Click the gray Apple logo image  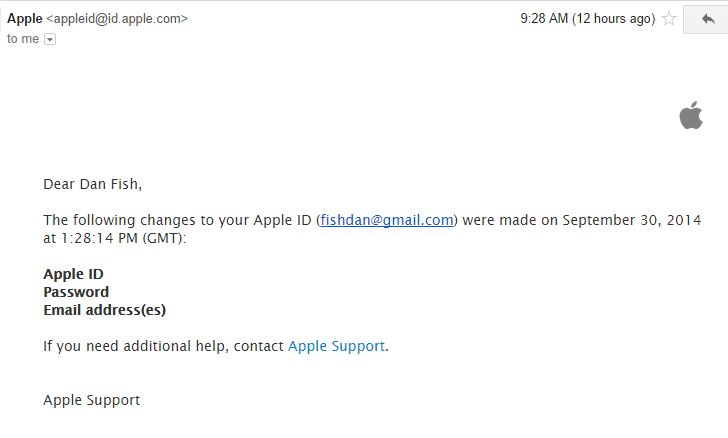[x=691, y=115]
